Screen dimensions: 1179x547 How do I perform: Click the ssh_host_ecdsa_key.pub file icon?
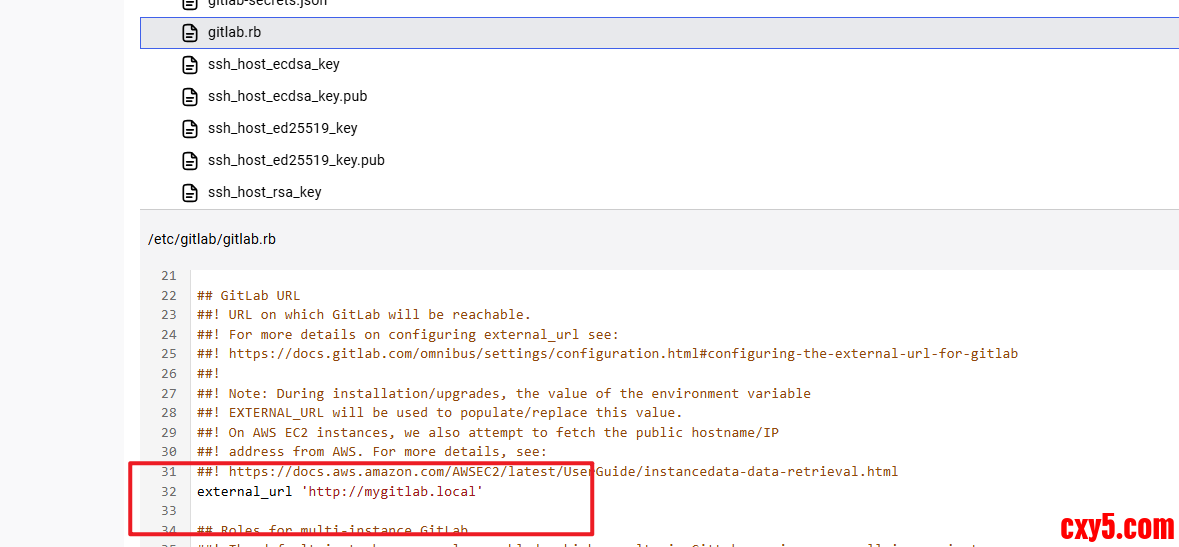pos(190,97)
